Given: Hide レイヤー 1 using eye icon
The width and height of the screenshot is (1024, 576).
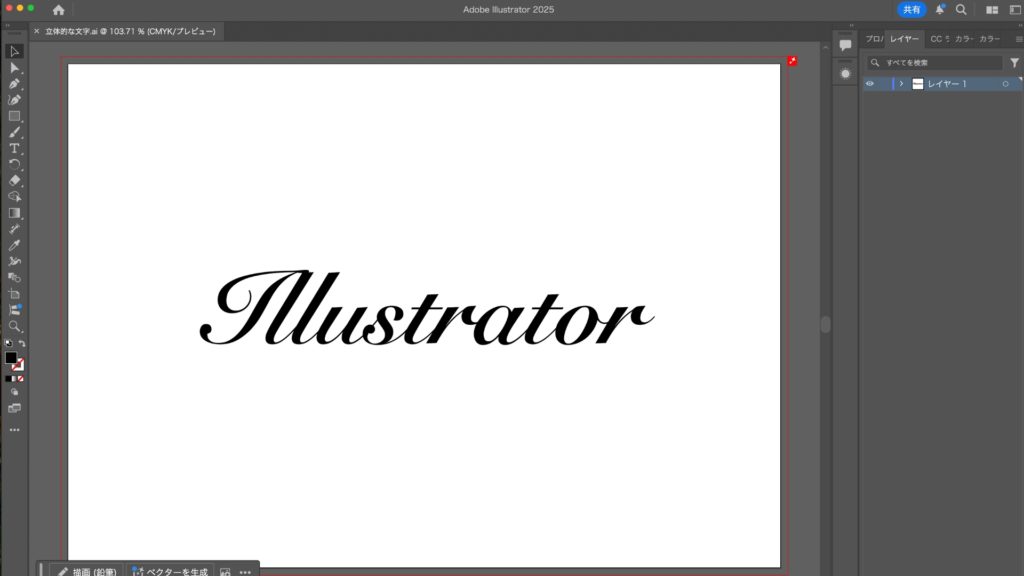Looking at the screenshot, I should (x=869, y=84).
